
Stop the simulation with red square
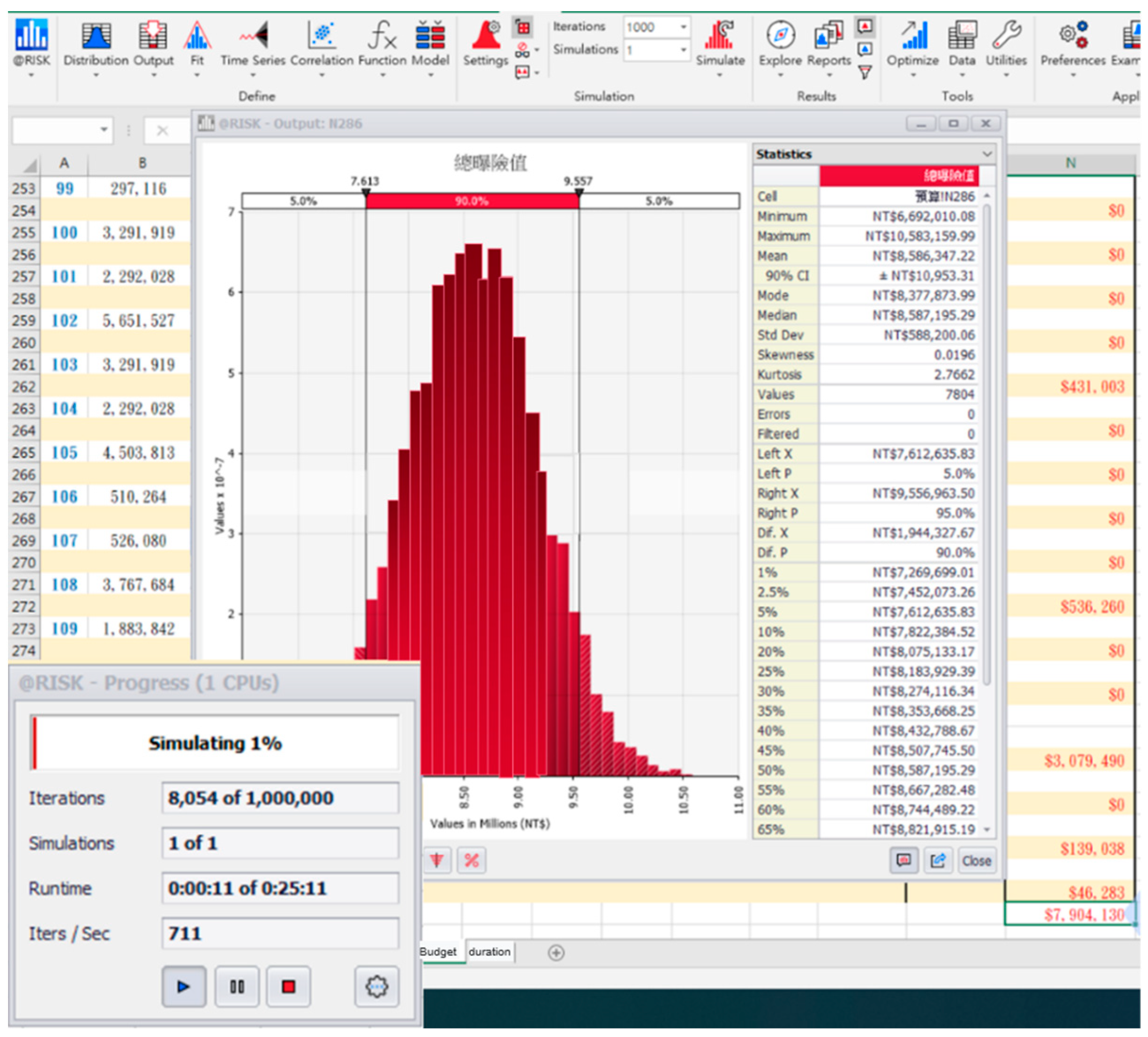tap(289, 986)
